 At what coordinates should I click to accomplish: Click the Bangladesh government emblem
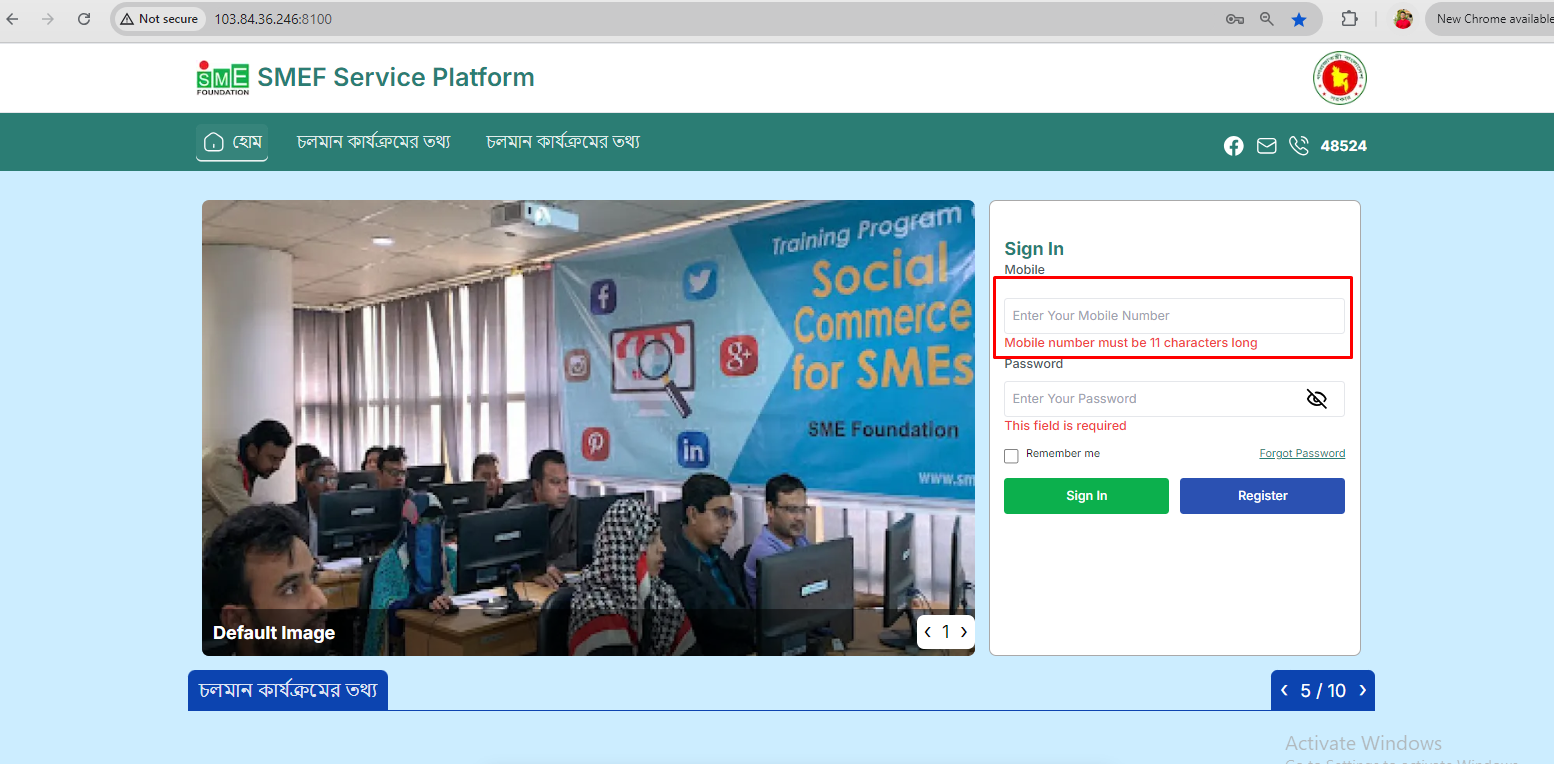pyautogui.click(x=1340, y=78)
